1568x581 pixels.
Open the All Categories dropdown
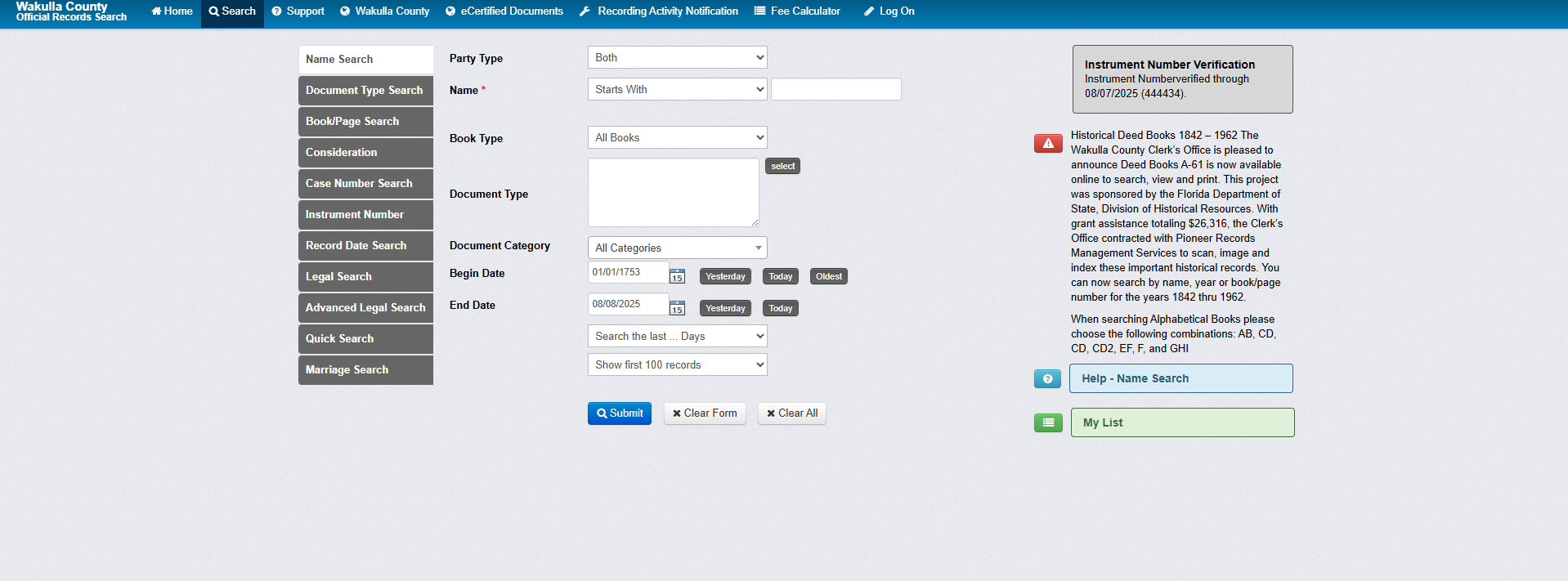[x=677, y=248]
